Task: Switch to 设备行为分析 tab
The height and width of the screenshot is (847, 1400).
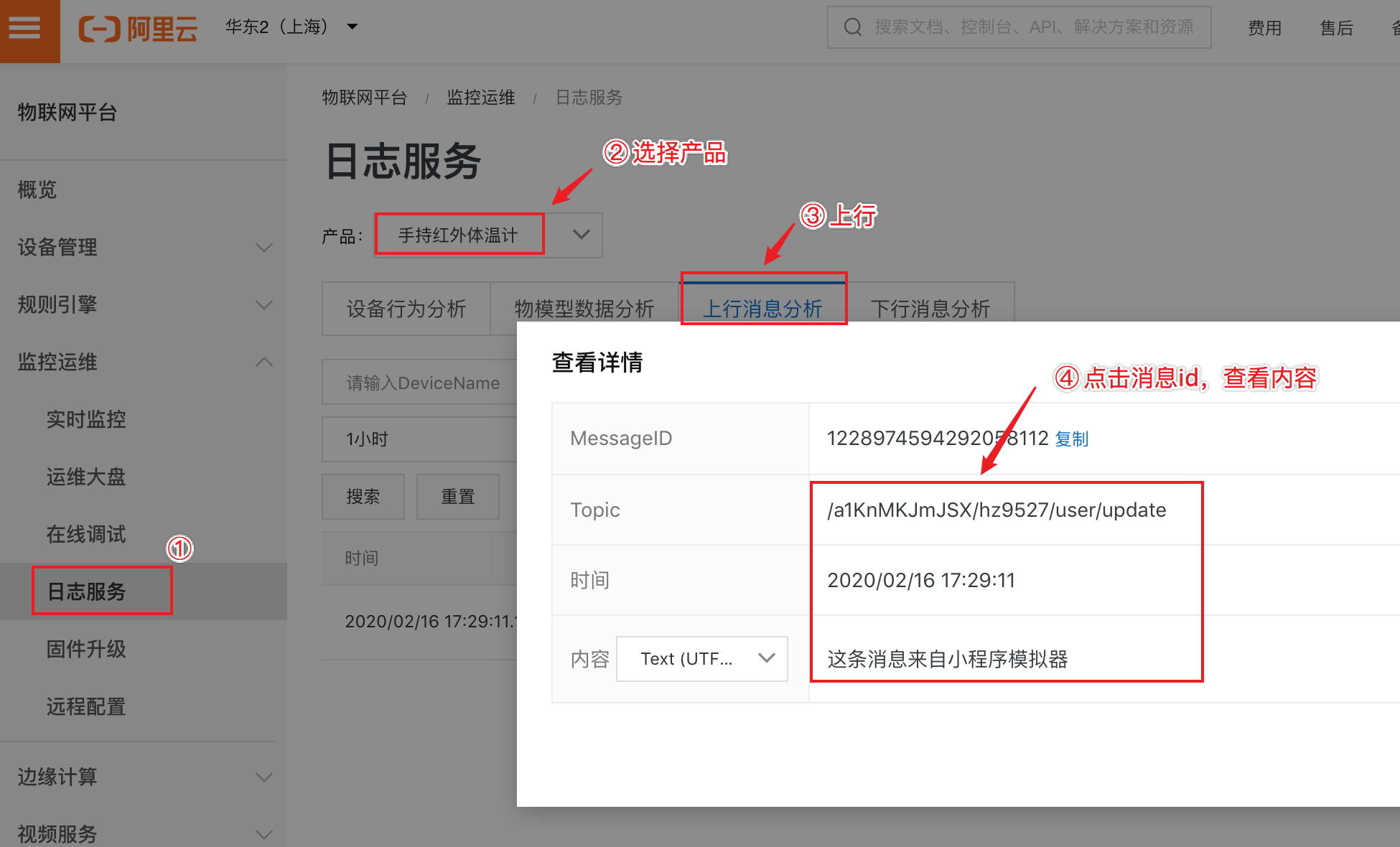Action: pyautogui.click(x=406, y=309)
